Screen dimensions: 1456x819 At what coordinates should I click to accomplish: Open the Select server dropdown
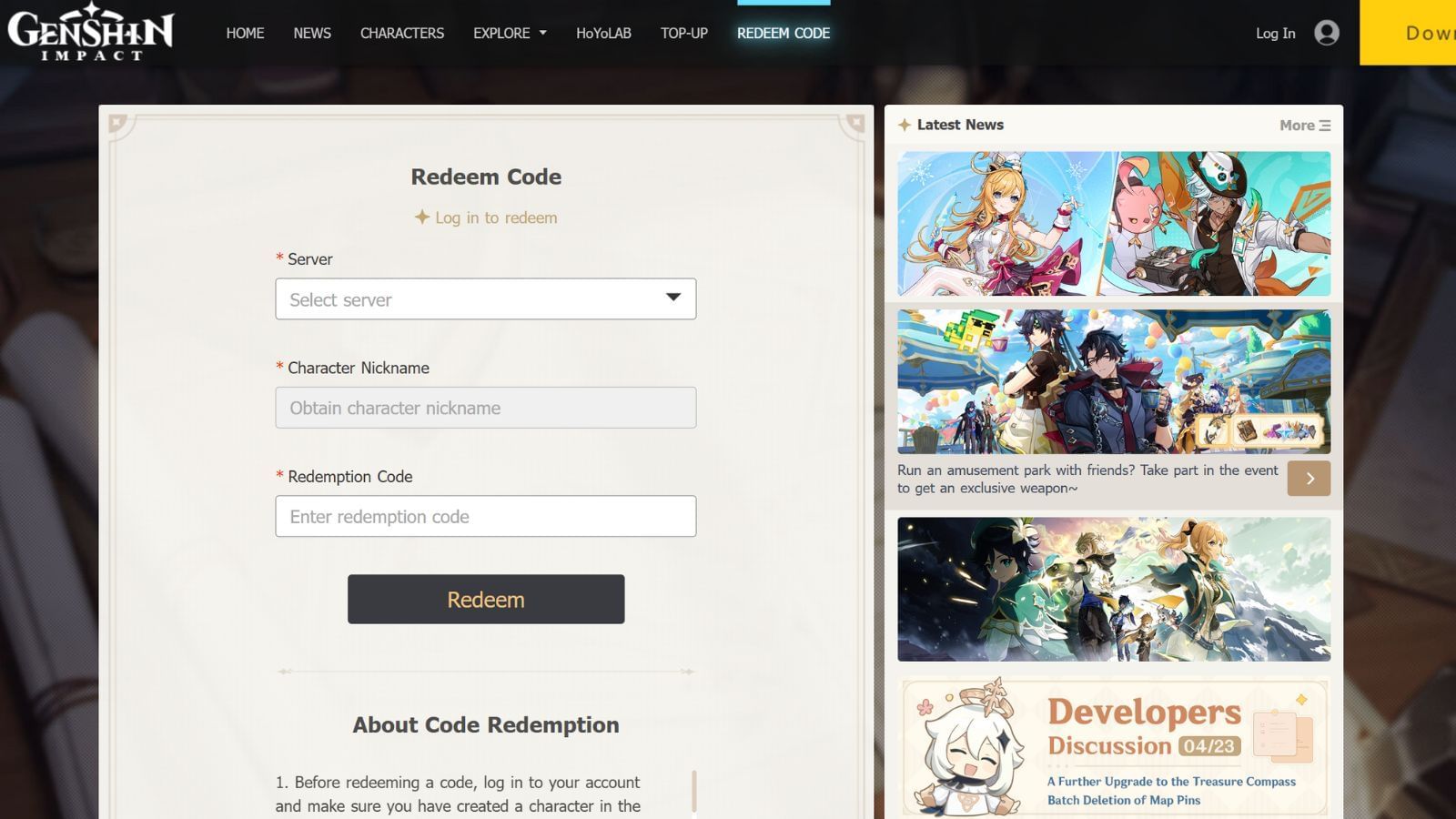click(485, 298)
